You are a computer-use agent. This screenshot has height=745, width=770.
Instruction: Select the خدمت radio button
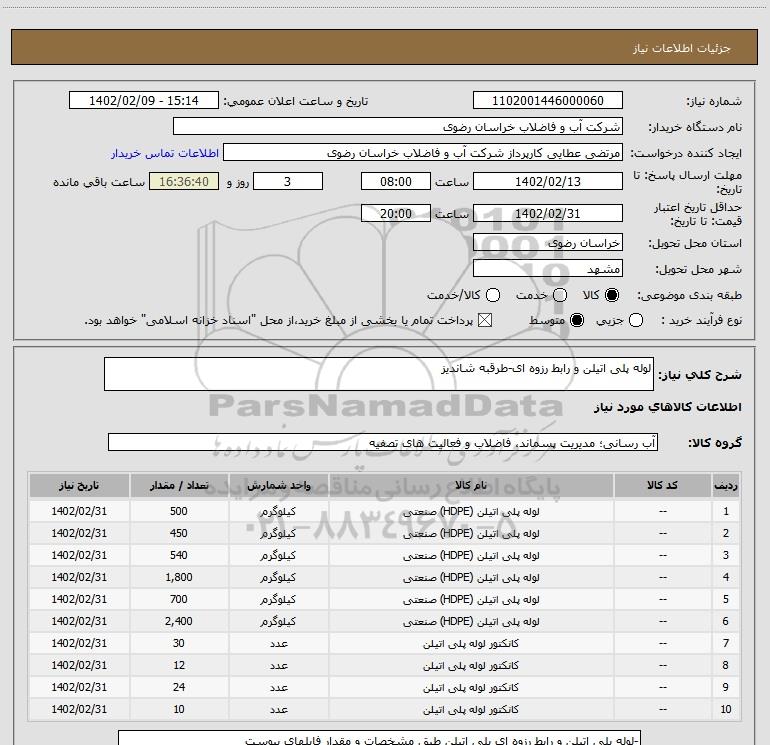[x=560, y=295]
